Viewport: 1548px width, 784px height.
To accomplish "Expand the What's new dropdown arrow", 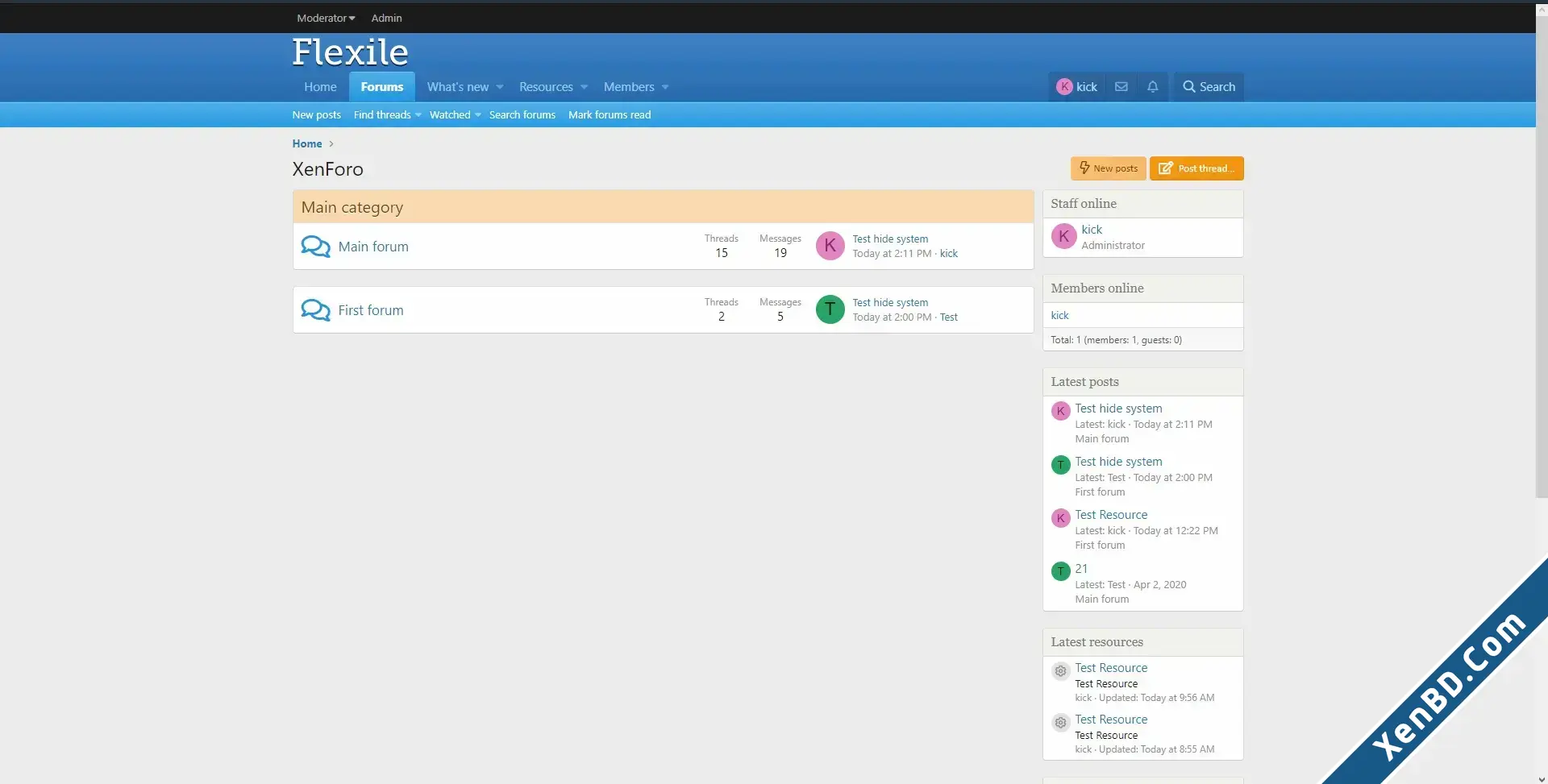I will tap(500, 87).
